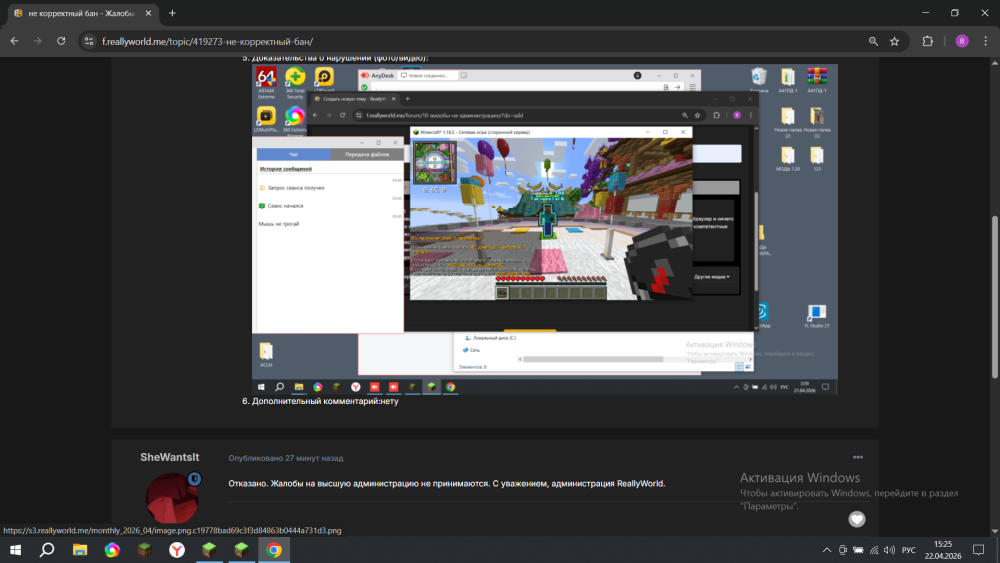Screen dimensions: 1000x563
Task: Open the Chrome extensions puzzle icon
Action: (927, 41)
